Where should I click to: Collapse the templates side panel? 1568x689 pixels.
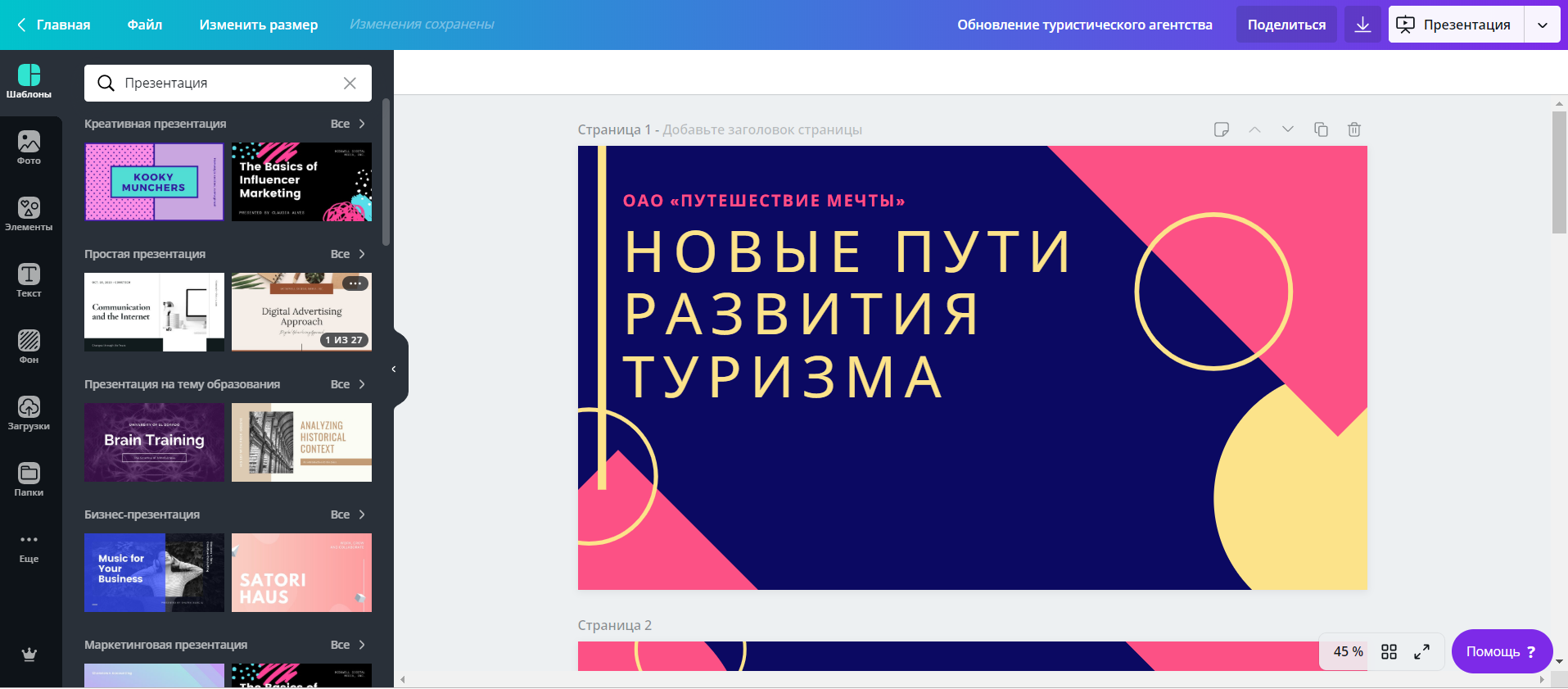coord(394,369)
